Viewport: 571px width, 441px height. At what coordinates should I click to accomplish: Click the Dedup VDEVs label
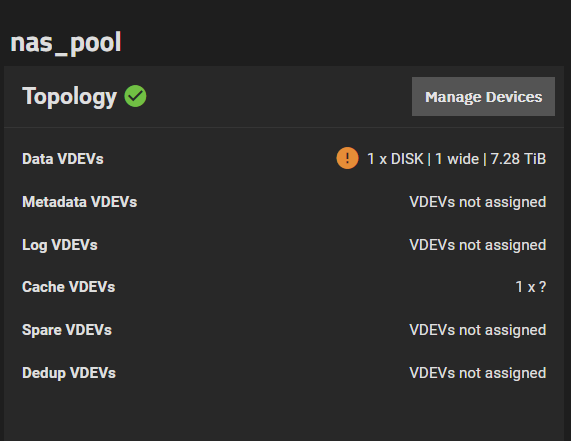pos(69,373)
